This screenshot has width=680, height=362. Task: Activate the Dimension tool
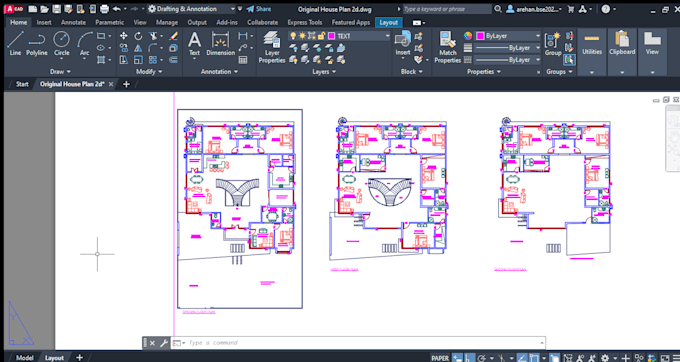click(x=220, y=44)
